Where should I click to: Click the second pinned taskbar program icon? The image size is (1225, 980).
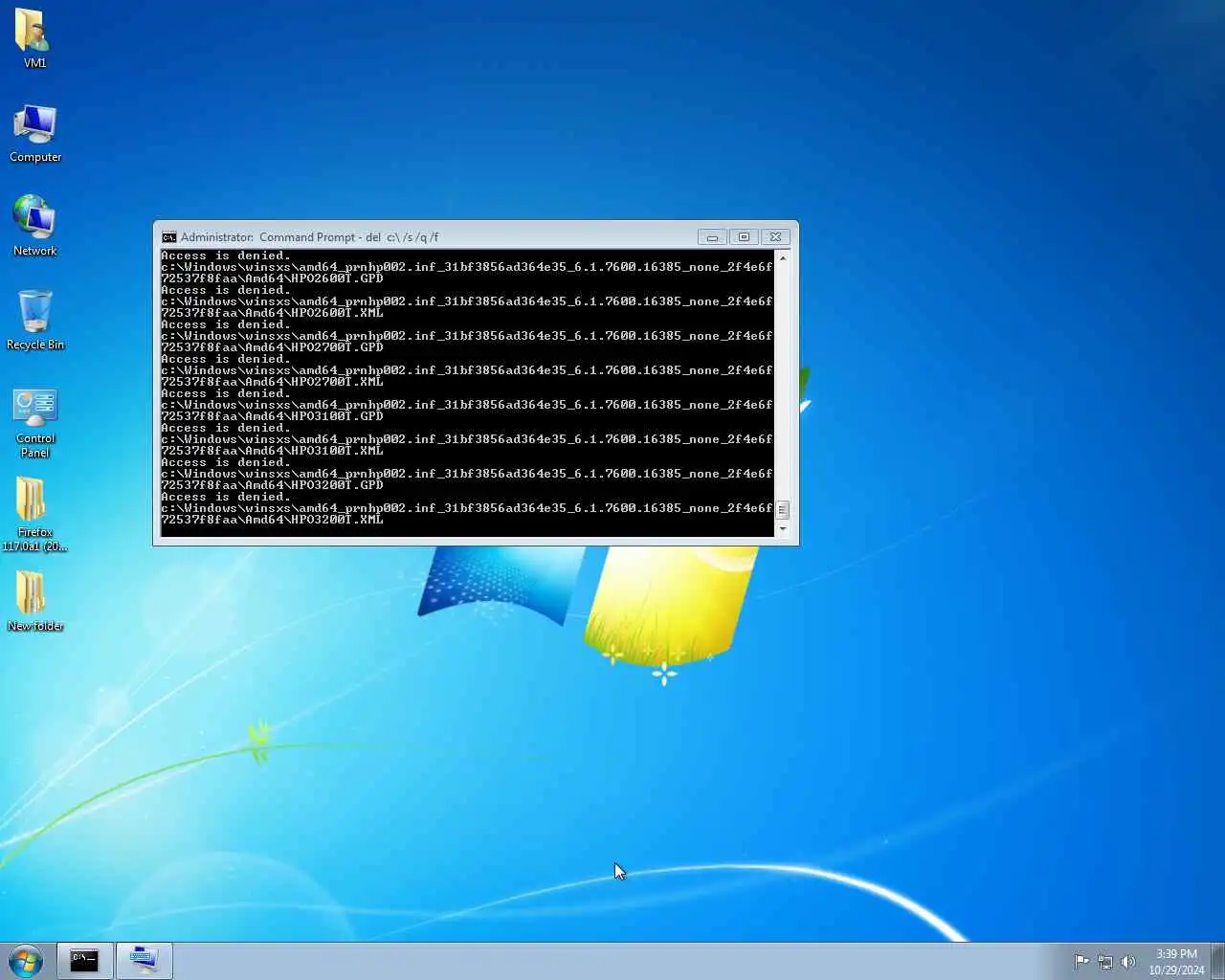pyautogui.click(x=145, y=961)
